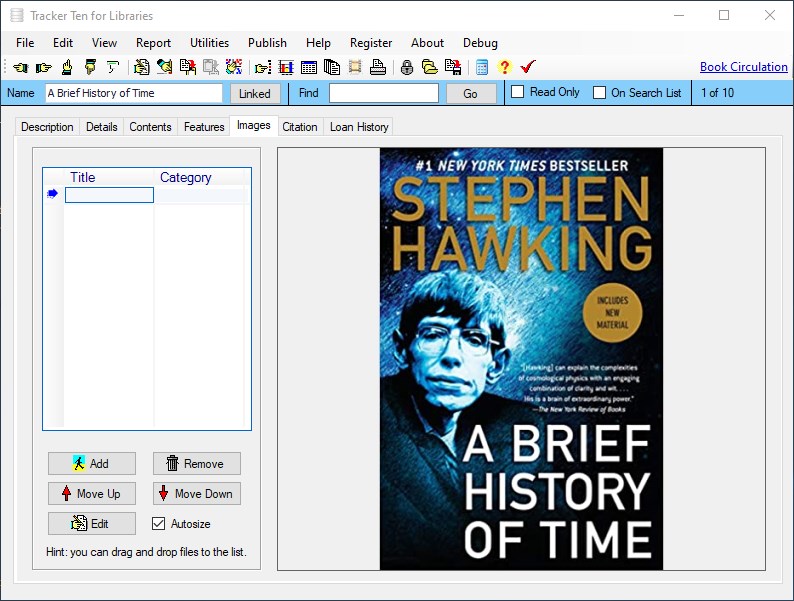Select the Images tab
The height and width of the screenshot is (601, 794).
click(254, 126)
